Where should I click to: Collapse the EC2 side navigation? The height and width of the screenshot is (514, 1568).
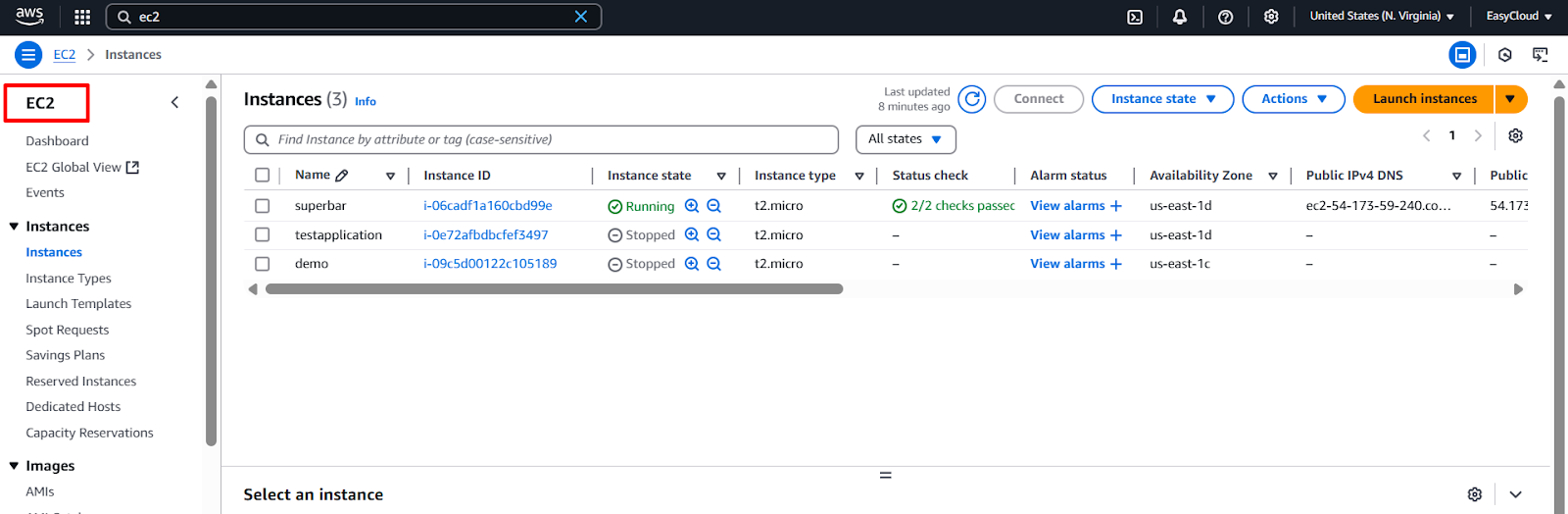[174, 102]
